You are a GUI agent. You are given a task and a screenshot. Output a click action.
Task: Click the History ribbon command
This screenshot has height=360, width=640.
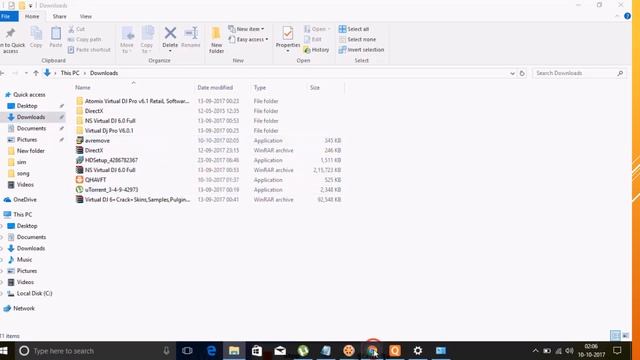click(x=316, y=50)
